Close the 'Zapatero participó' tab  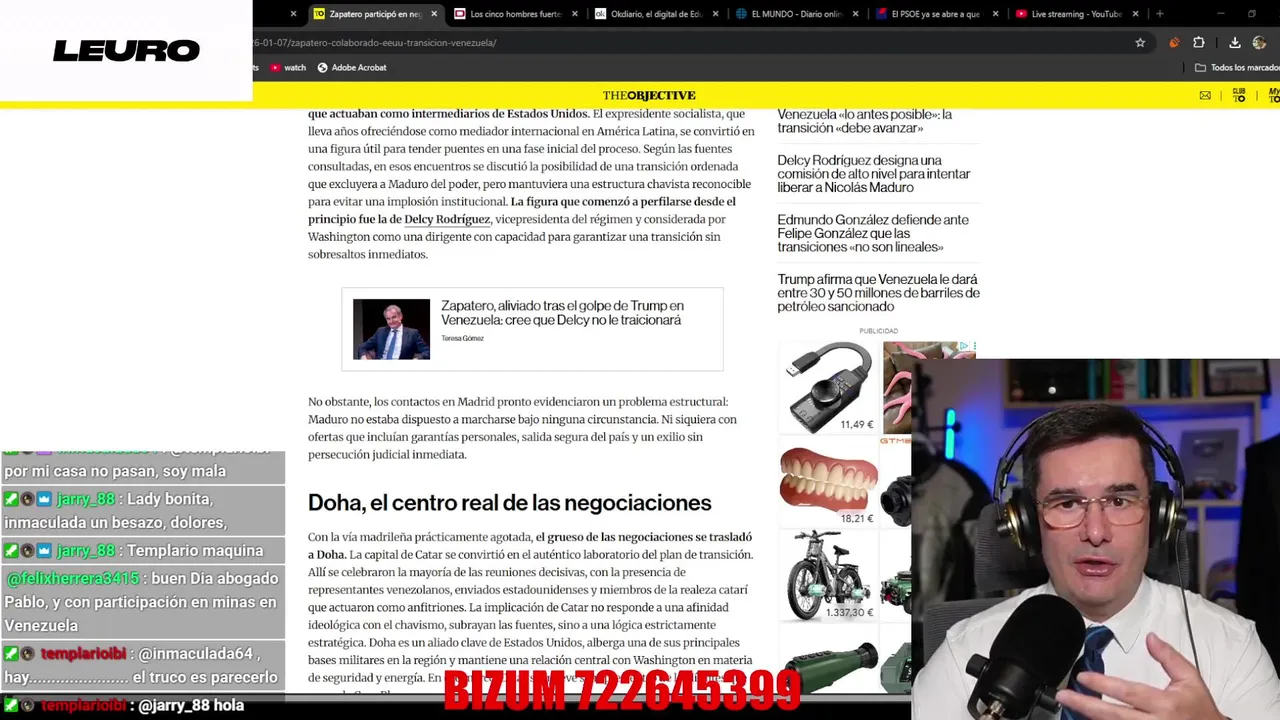pos(434,14)
